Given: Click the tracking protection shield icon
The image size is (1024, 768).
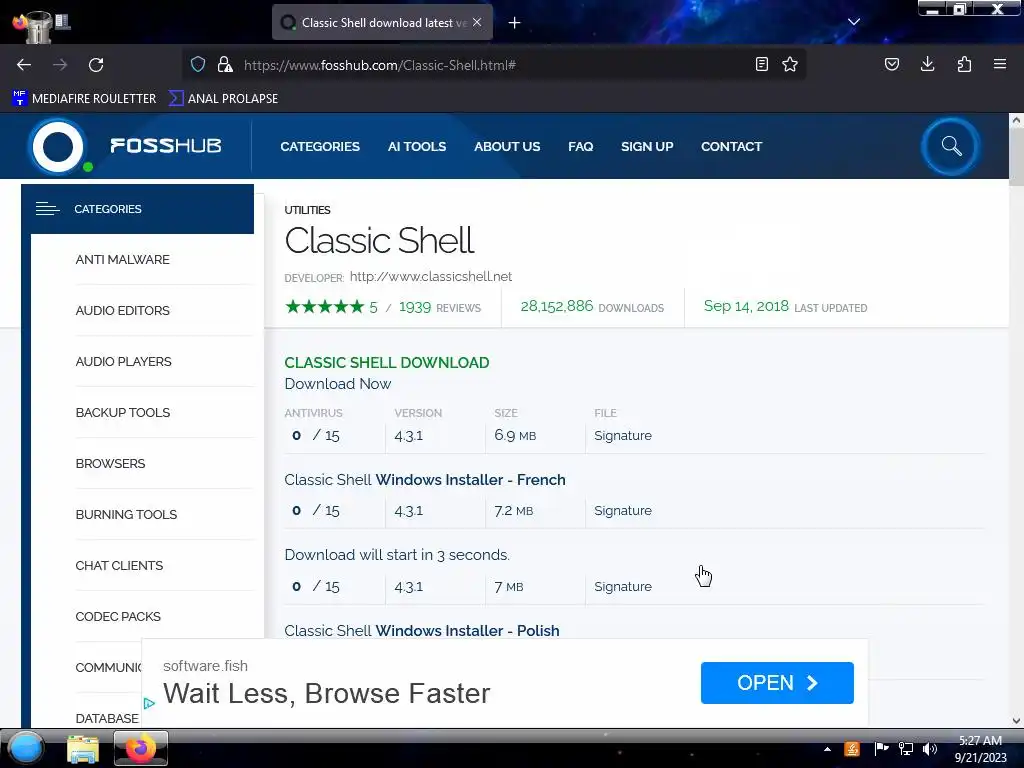Looking at the screenshot, I should click(x=198, y=64).
